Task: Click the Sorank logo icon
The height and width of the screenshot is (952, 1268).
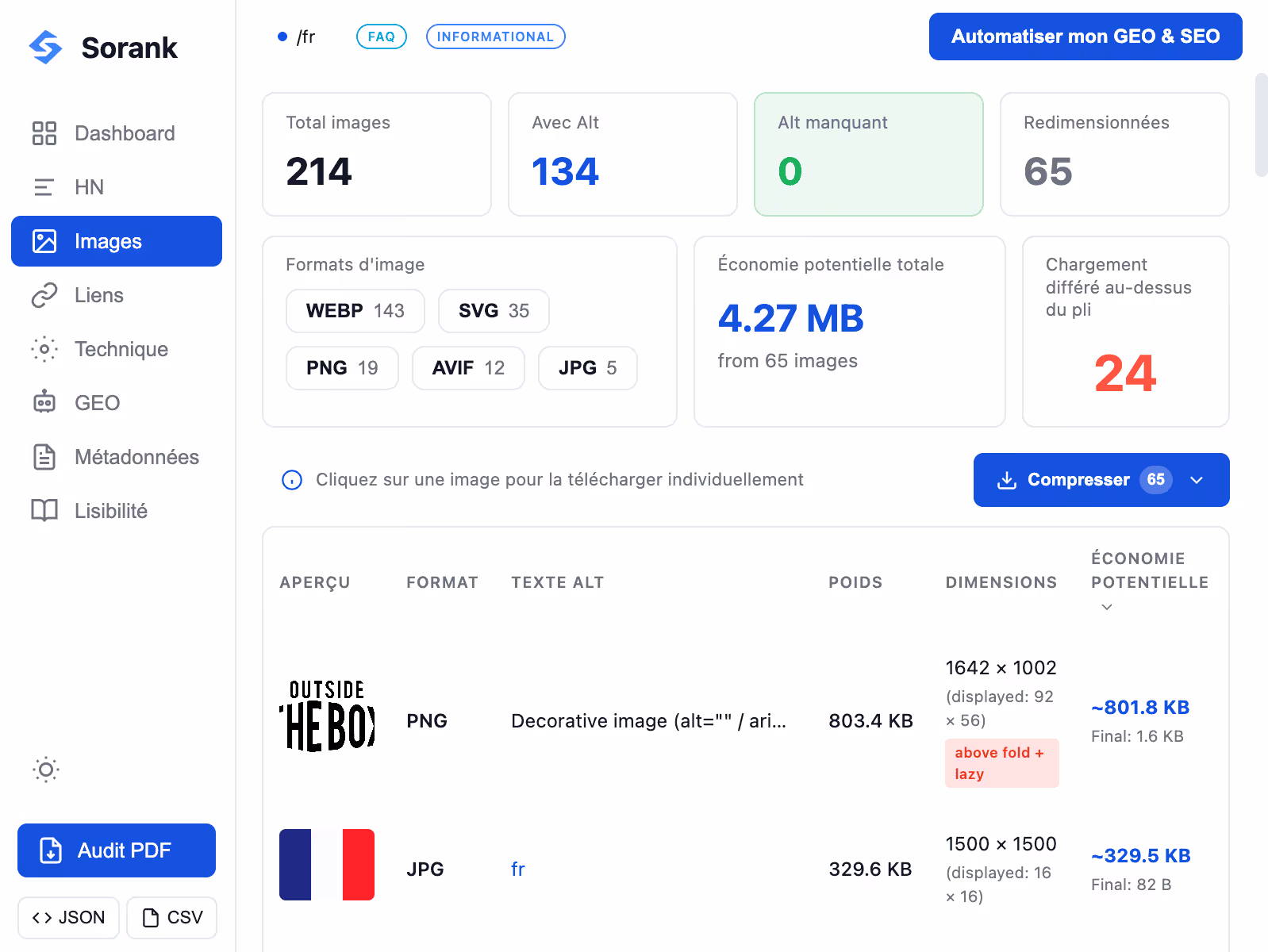Action: pos(45,48)
